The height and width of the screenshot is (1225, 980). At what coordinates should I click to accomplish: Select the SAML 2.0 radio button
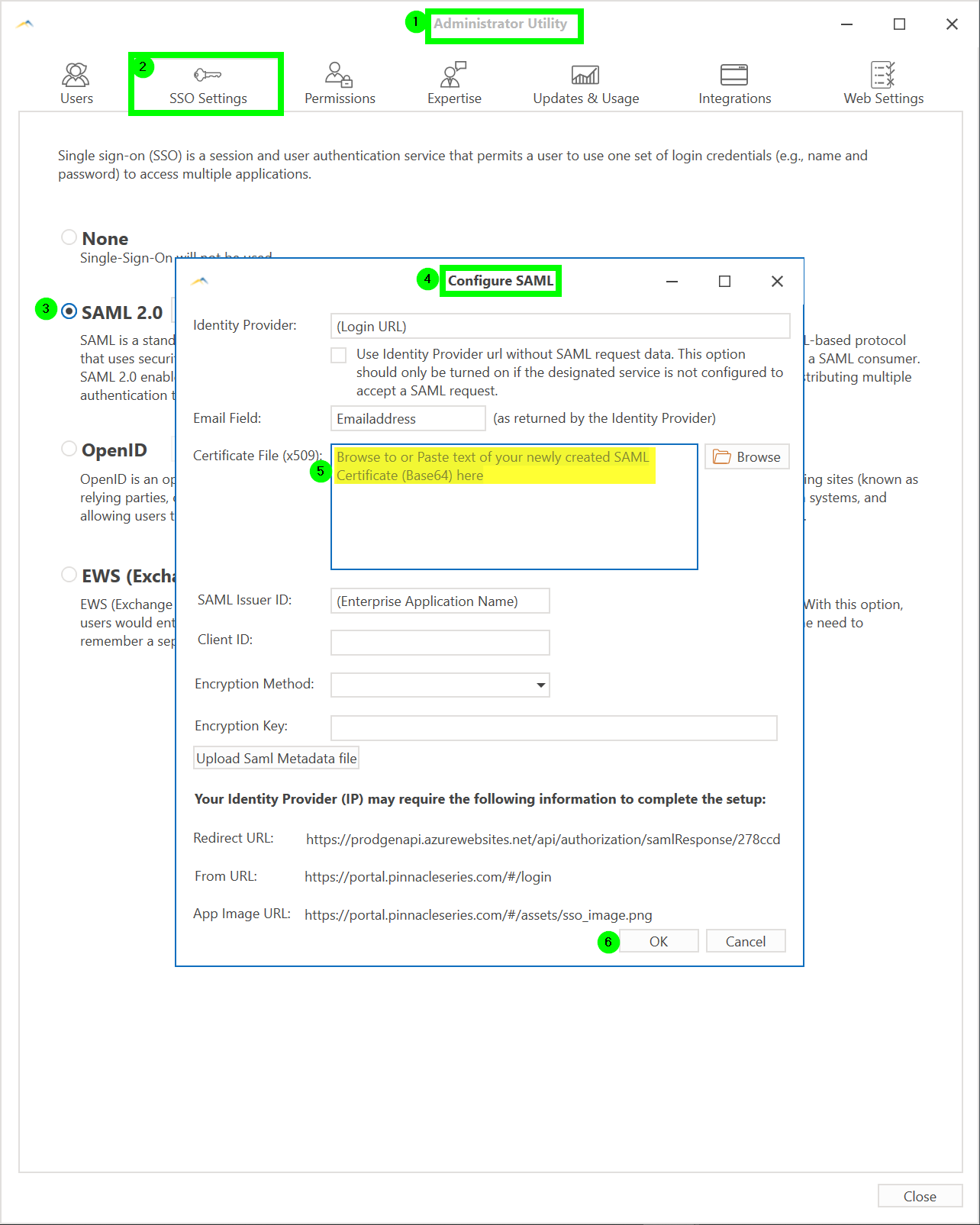pos(69,311)
